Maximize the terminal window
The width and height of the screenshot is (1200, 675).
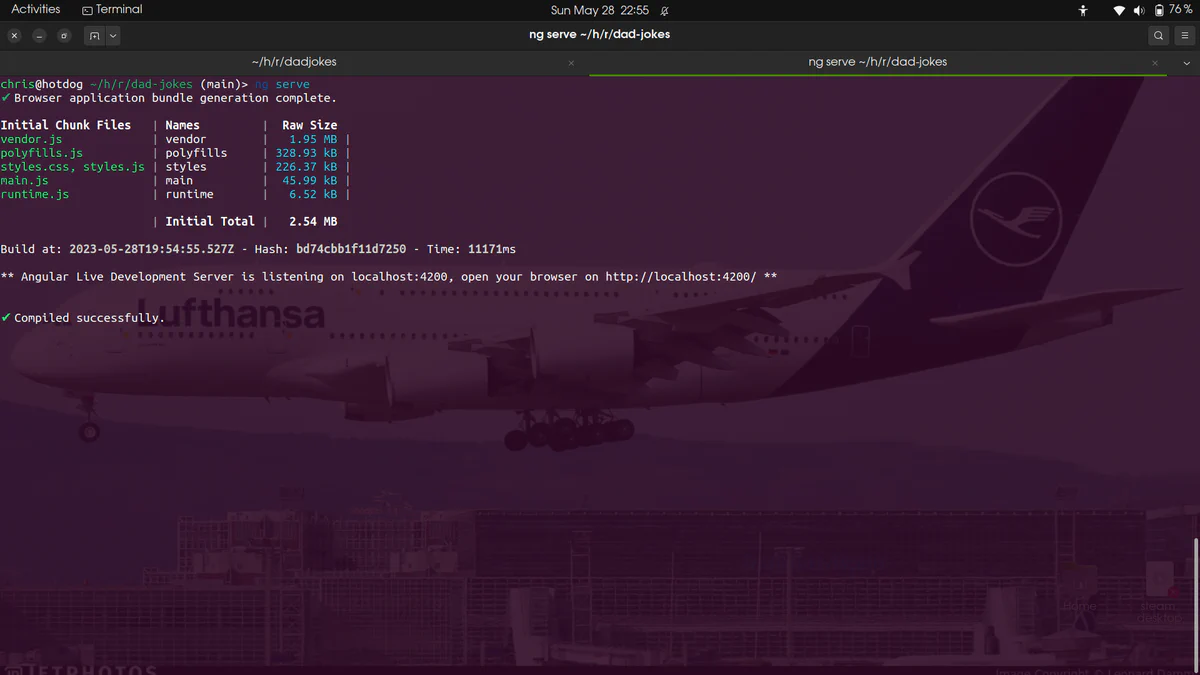(64, 35)
